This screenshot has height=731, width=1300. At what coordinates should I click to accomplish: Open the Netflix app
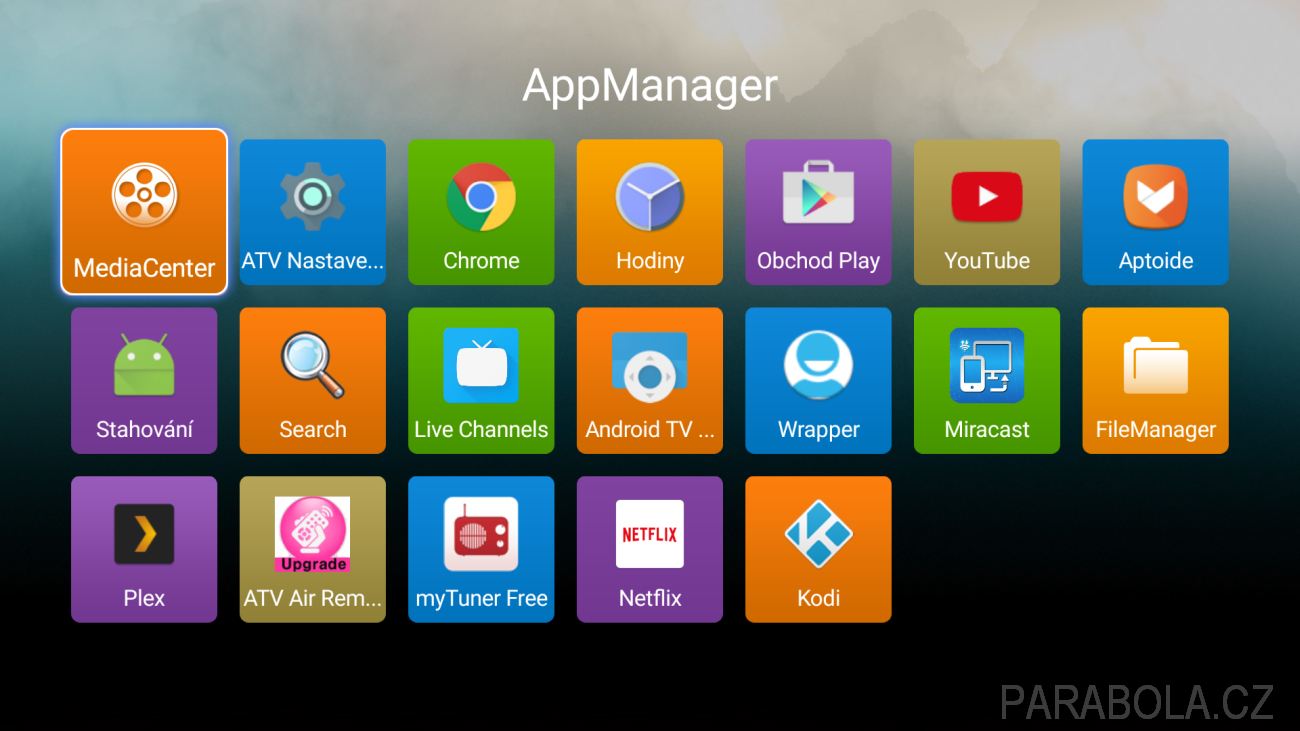650,549
